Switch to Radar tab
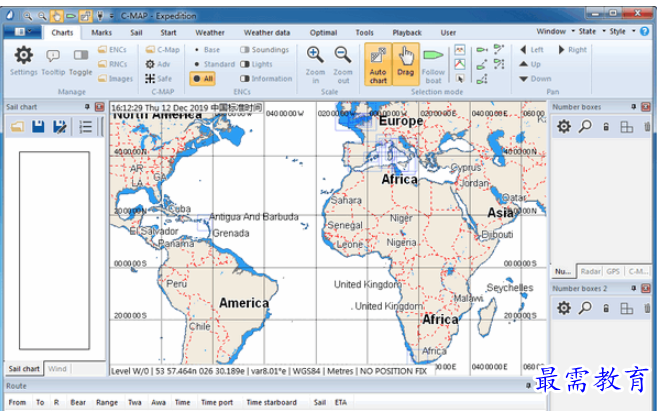 point(590,271)
